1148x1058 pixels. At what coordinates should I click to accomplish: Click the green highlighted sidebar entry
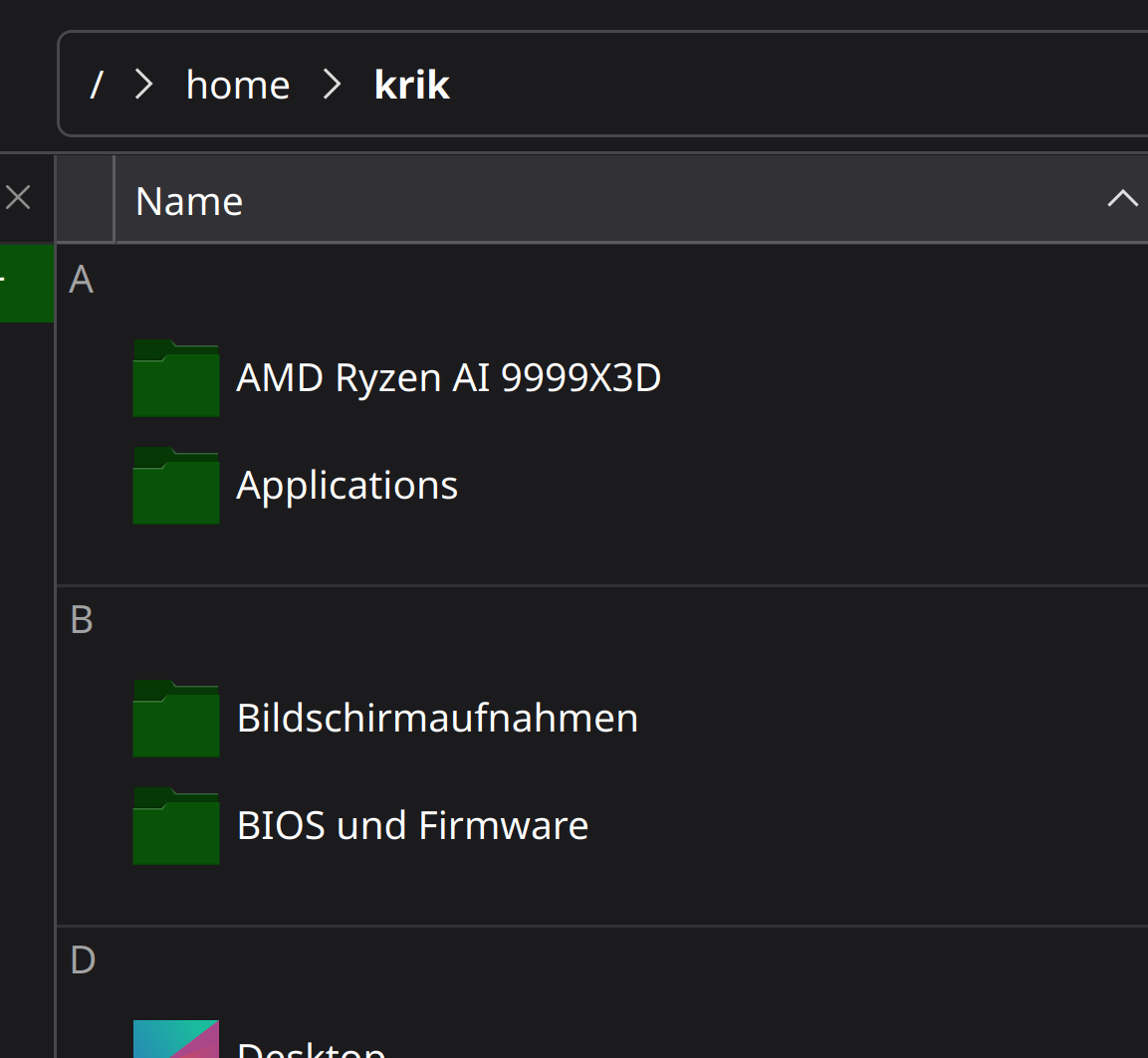tap(26, 283)
